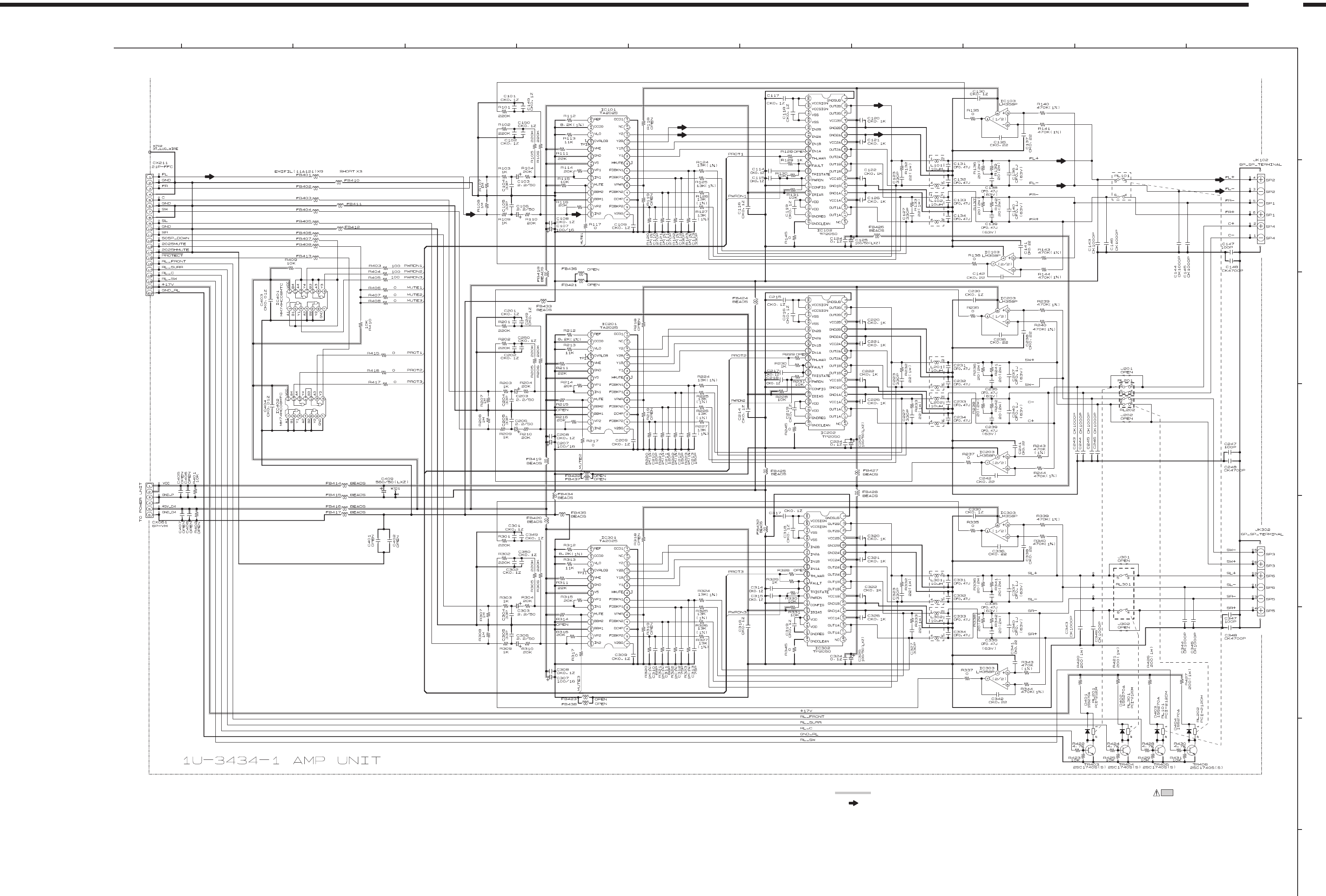Image resolution: width=1326 pixels, height=896 pixels.
Task: Click the R409 10K resistor symbol
Action: [x=291, y=268]
